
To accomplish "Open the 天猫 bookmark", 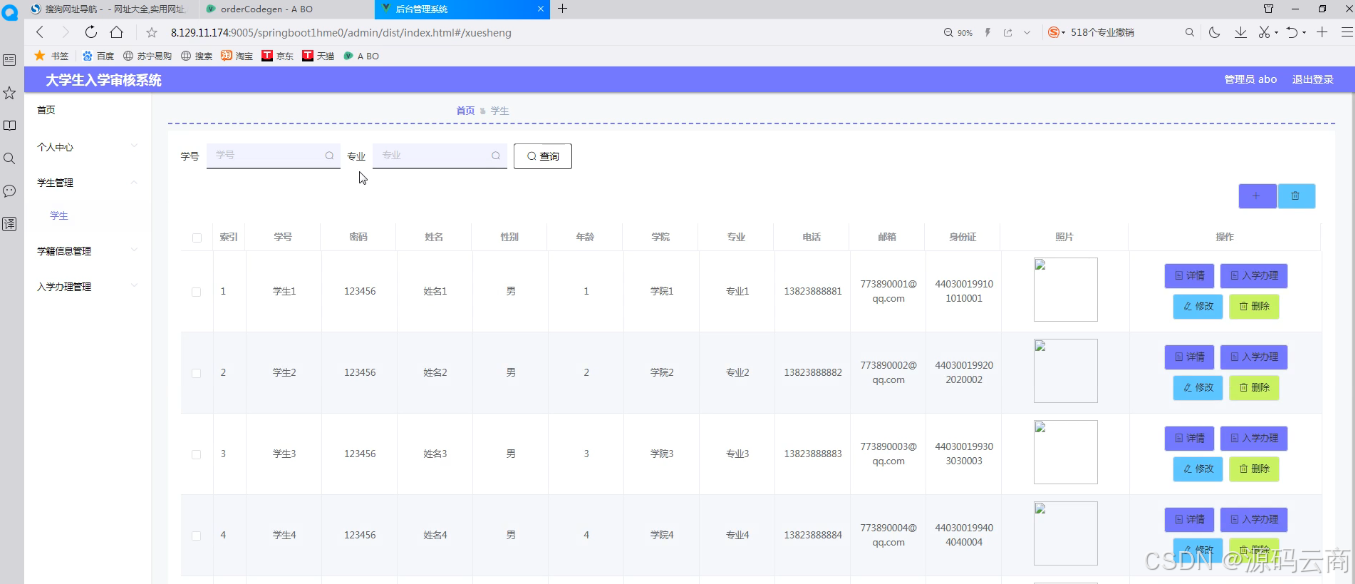I will pos(318,56).
